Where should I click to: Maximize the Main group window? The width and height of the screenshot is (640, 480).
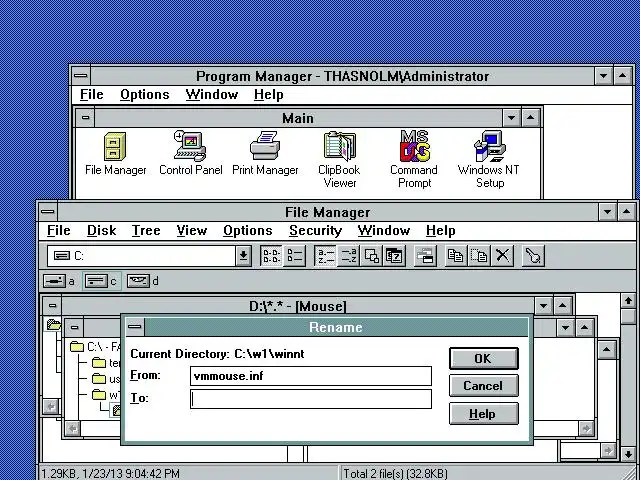[530, 118]
